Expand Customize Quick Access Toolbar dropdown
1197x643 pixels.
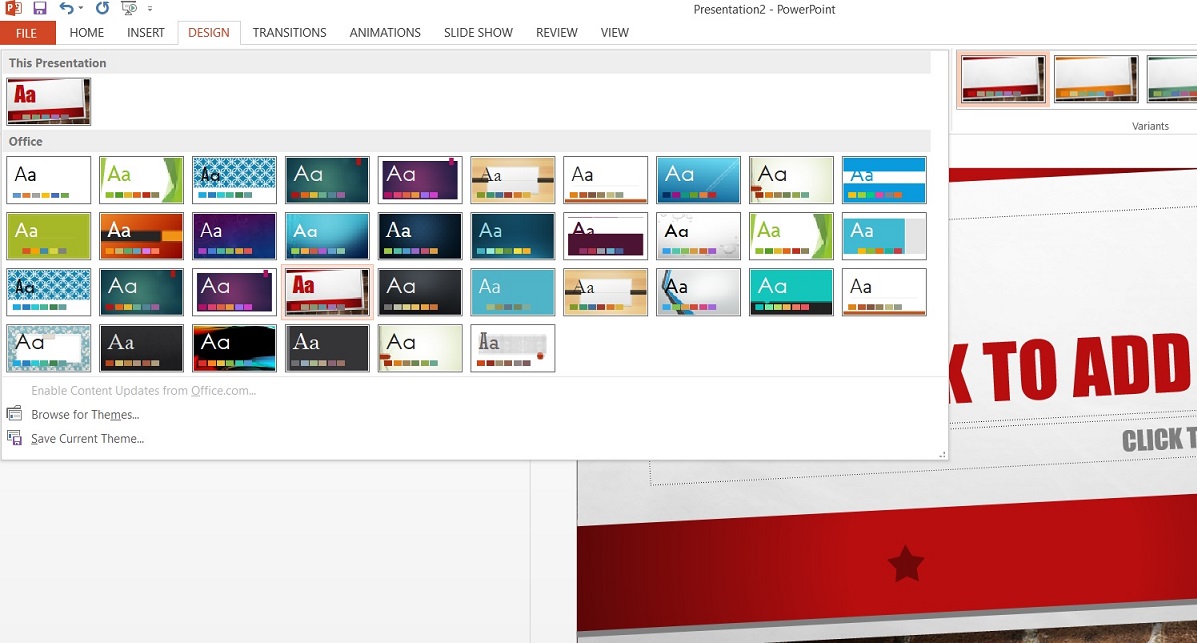(150, 10)
